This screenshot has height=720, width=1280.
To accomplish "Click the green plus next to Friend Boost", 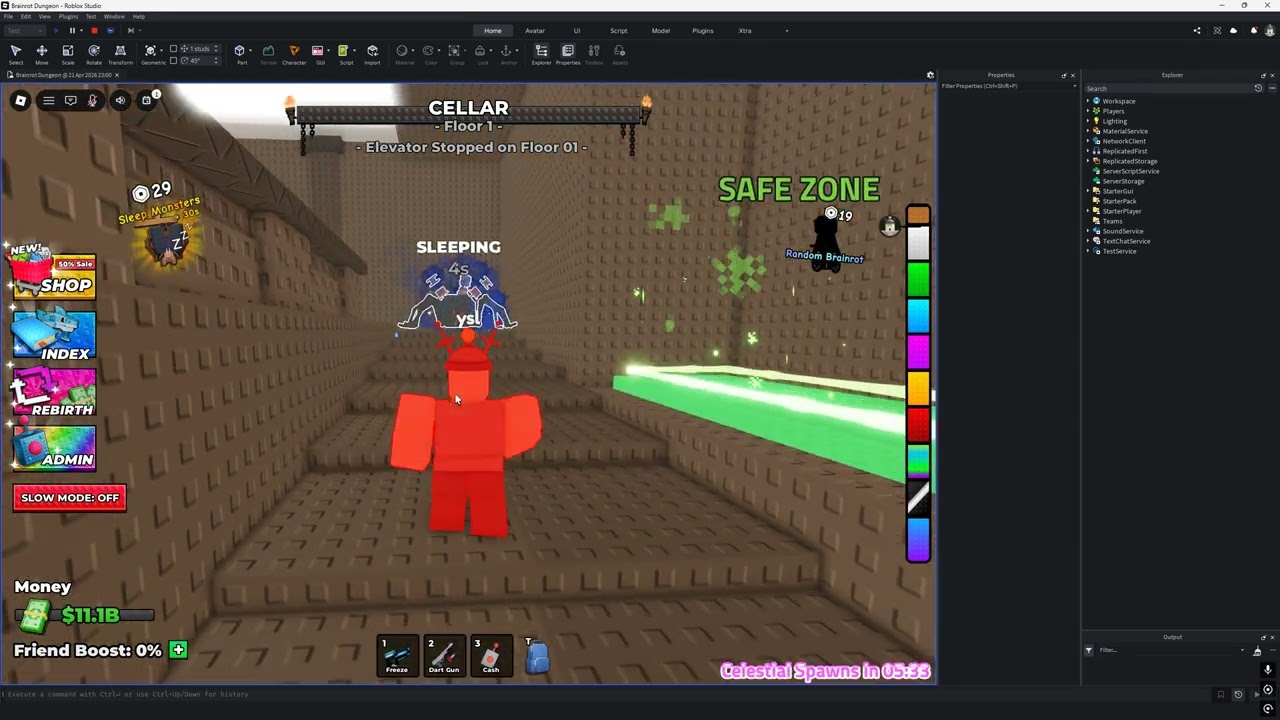I will [178, 650].
